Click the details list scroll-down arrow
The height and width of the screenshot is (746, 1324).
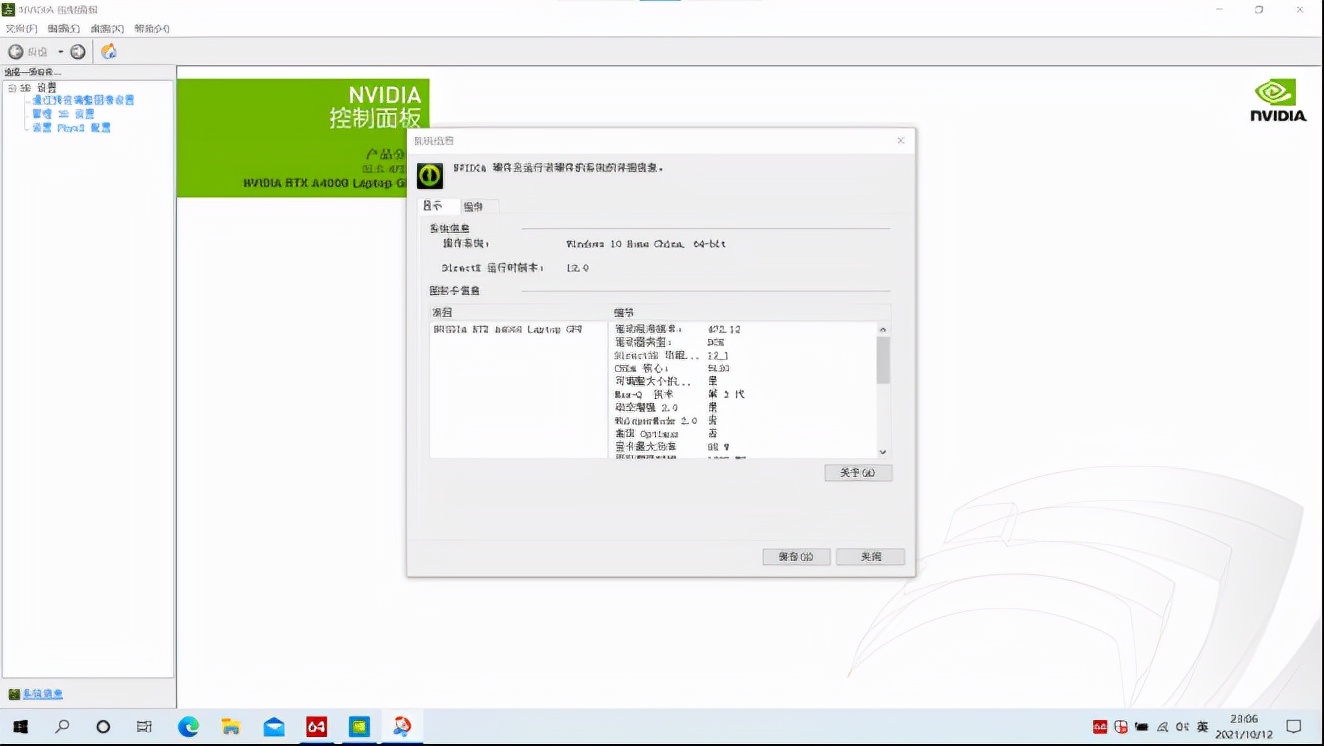click(x=883, y=452)
